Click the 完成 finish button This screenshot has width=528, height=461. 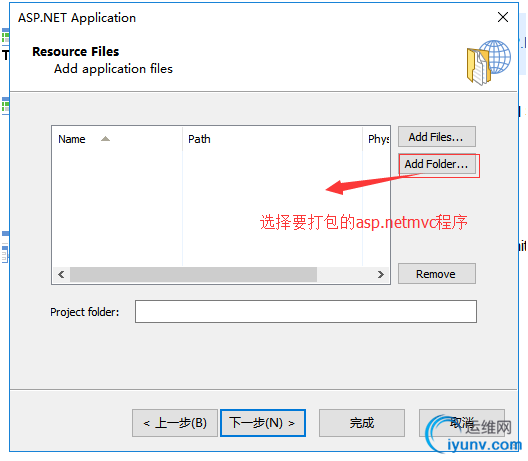click(362, 423)
